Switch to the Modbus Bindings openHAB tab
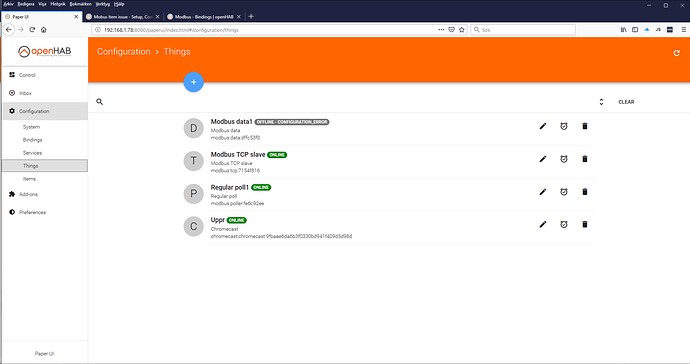 pyautogui.click(x=204, y=17)
